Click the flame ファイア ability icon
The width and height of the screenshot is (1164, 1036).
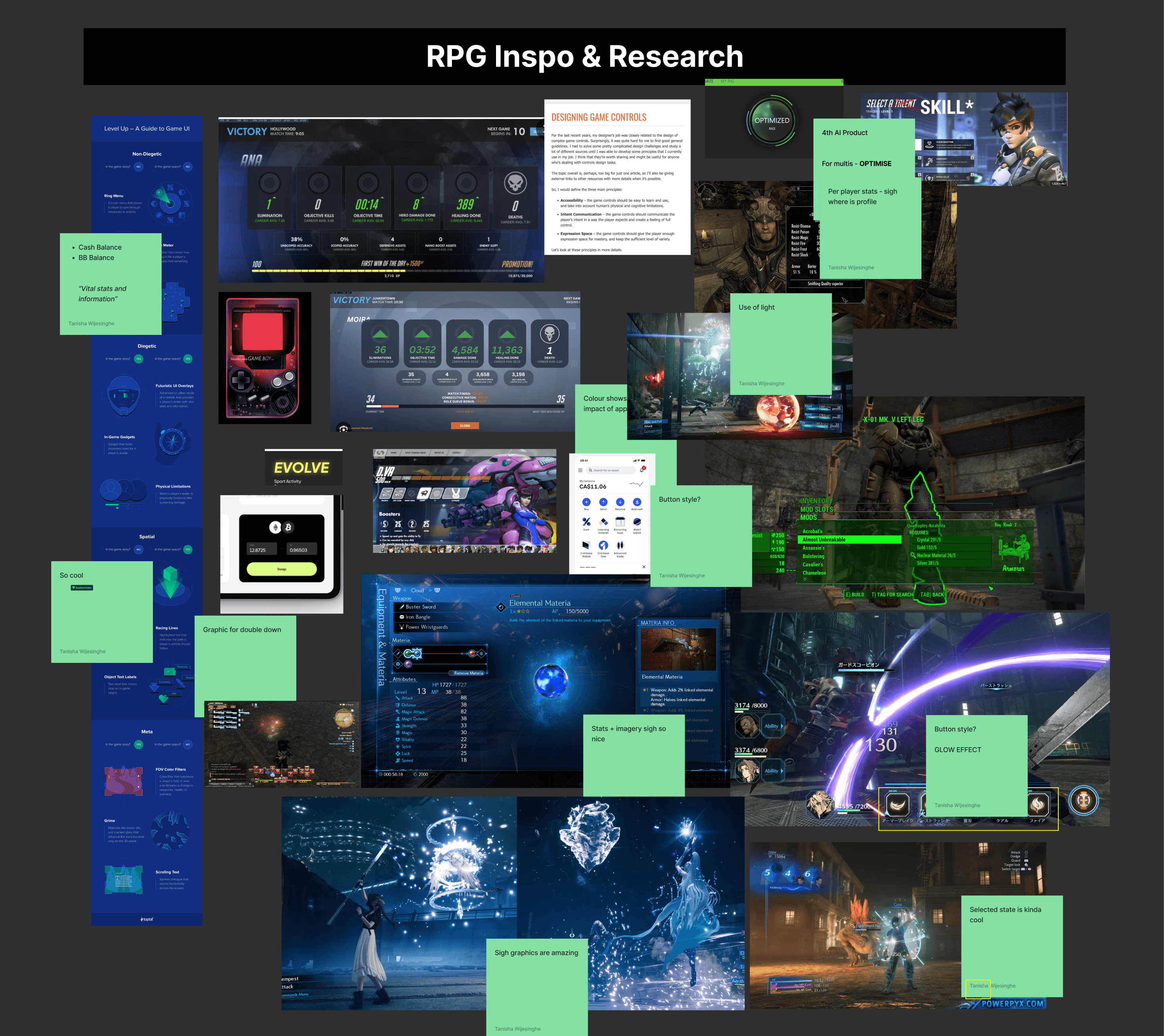point(1038,804)
